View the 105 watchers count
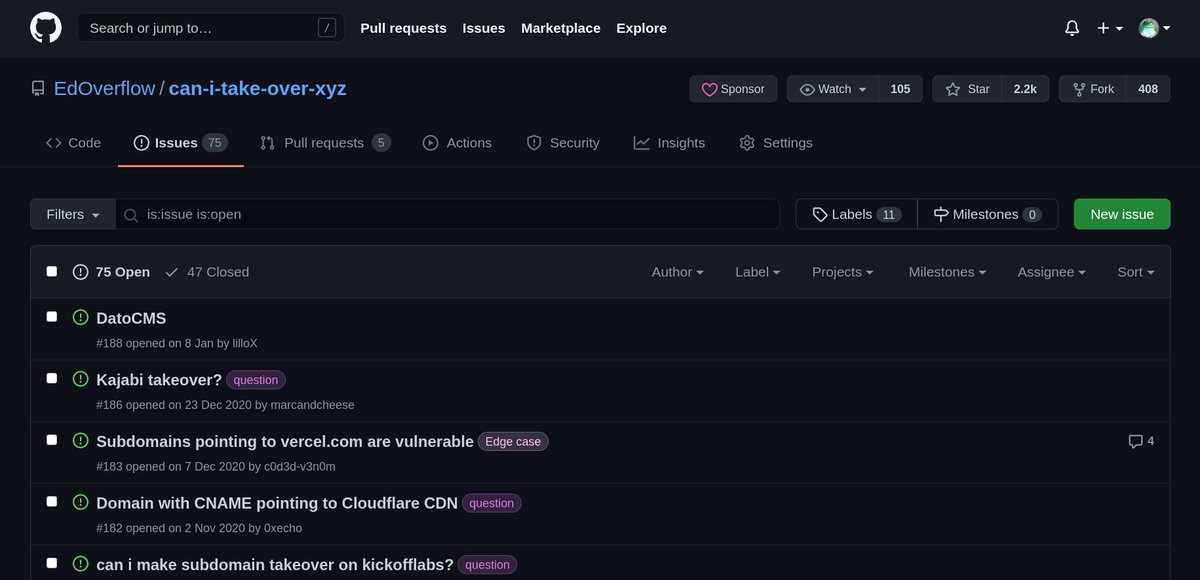Screen dimensions: 1200x580 (900, 89)
